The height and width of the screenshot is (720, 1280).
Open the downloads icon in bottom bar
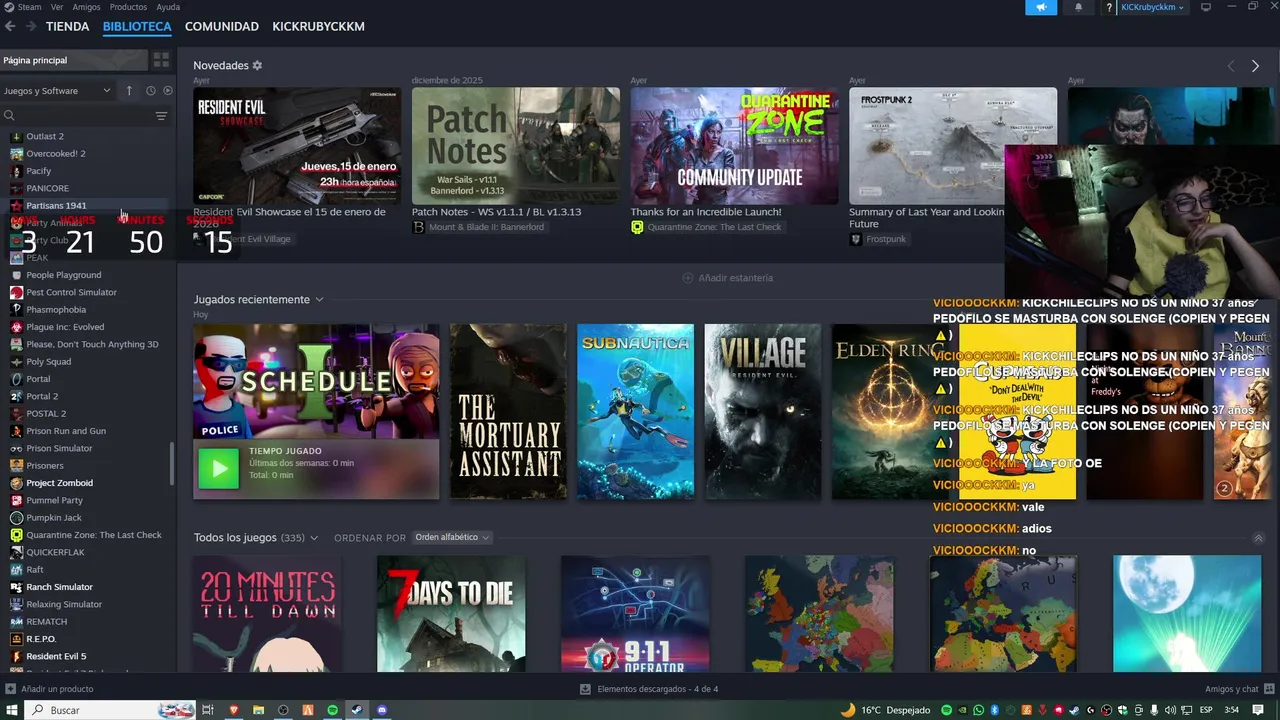tap(585, 689)
